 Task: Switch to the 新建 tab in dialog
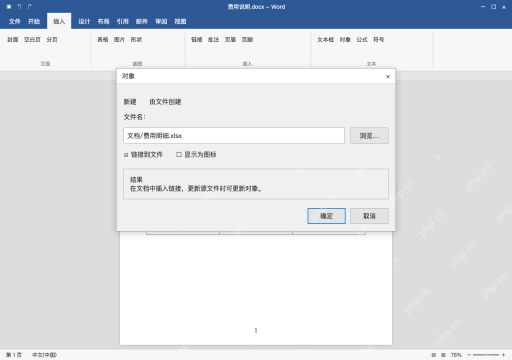[130, 102]
